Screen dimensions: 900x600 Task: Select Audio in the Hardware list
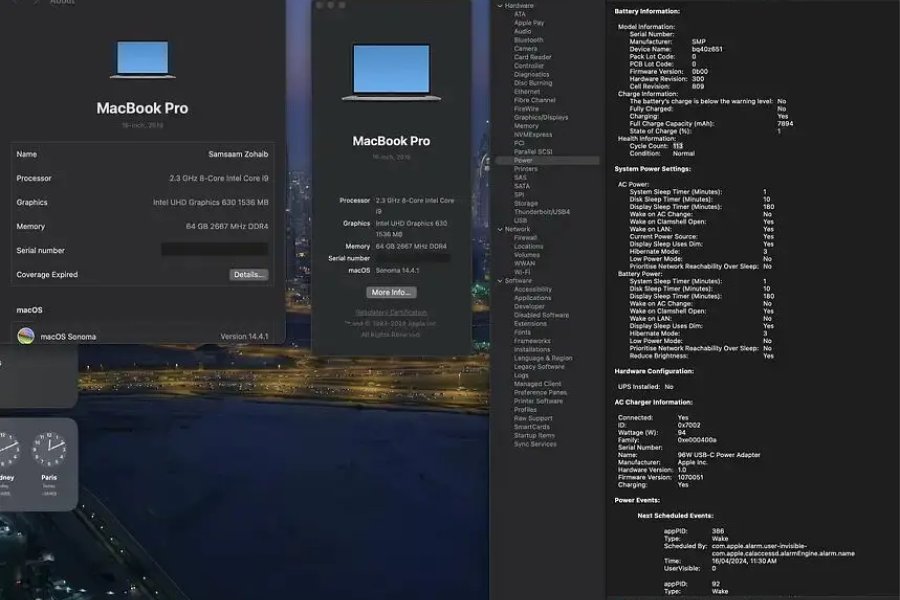coord(522,32)
